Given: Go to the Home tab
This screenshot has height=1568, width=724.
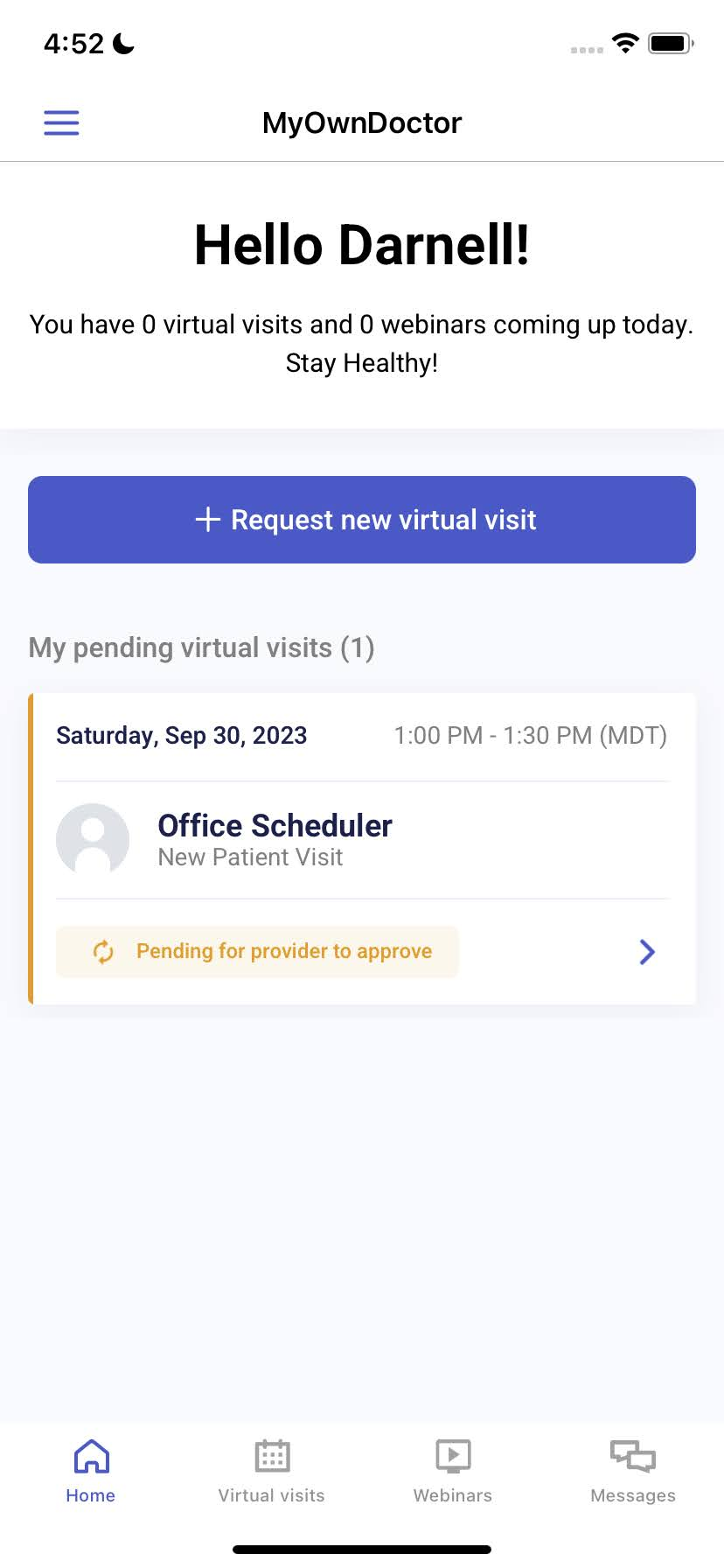Looking at the screenshot, I should click(91, 1472).
